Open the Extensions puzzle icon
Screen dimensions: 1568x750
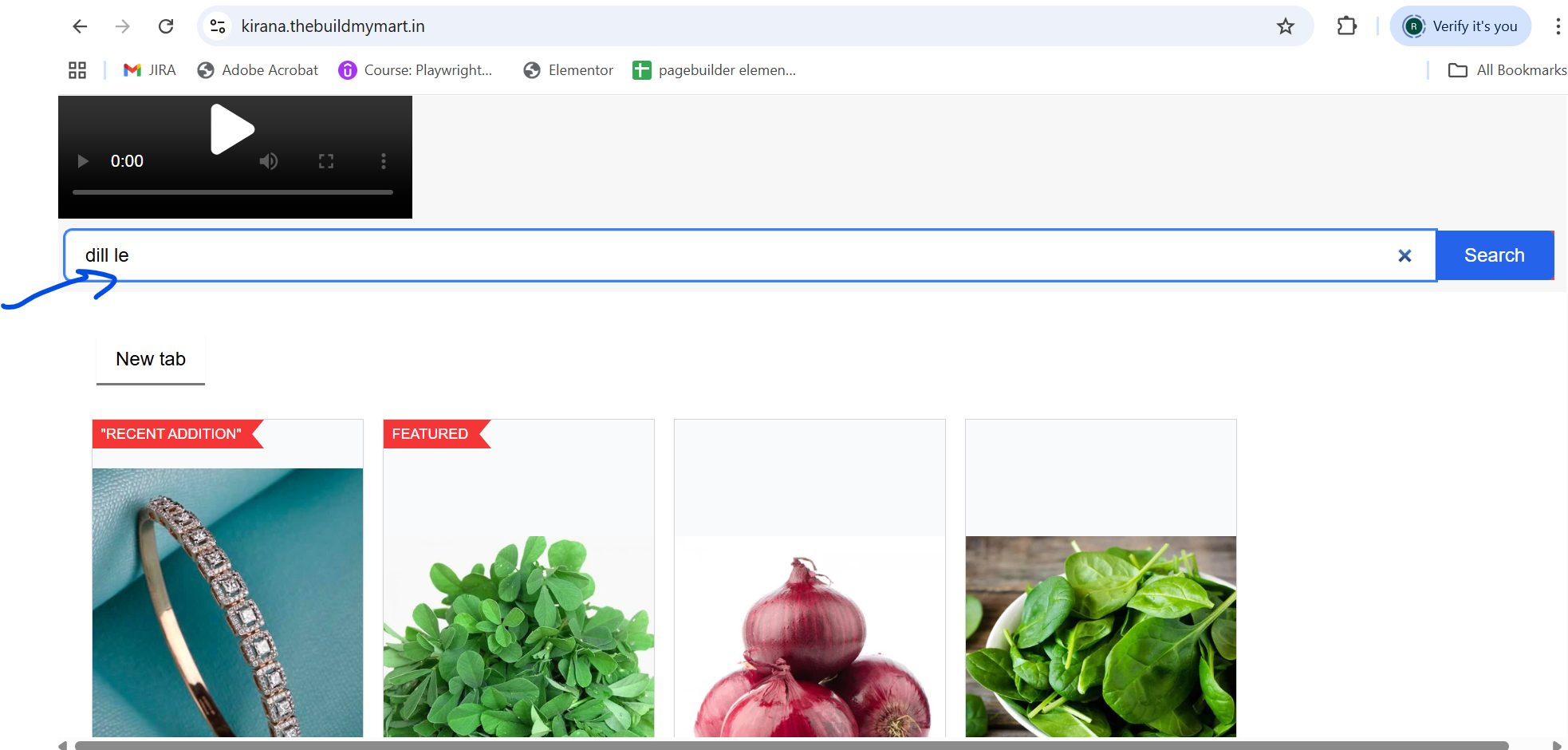pos(1347,26)
